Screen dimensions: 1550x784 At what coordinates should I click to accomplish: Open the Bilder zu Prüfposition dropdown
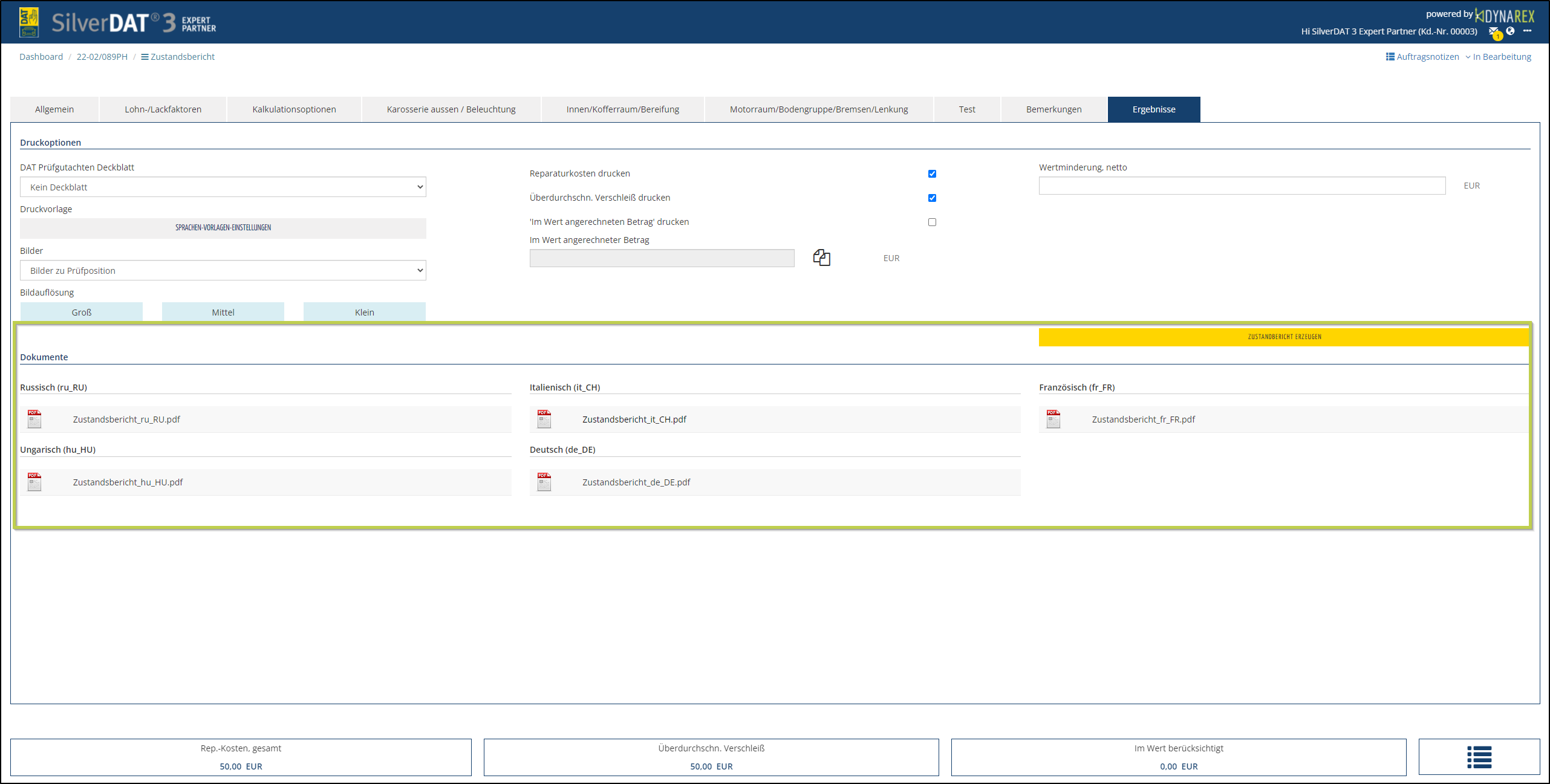click(x=223, y=270)
